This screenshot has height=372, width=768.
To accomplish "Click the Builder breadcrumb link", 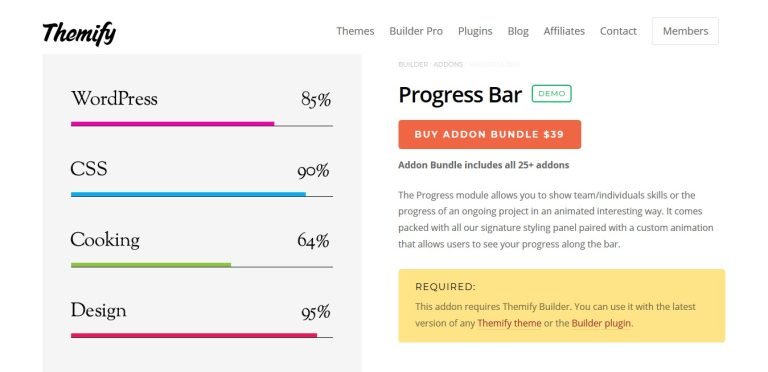I will (x=413, y=65).
